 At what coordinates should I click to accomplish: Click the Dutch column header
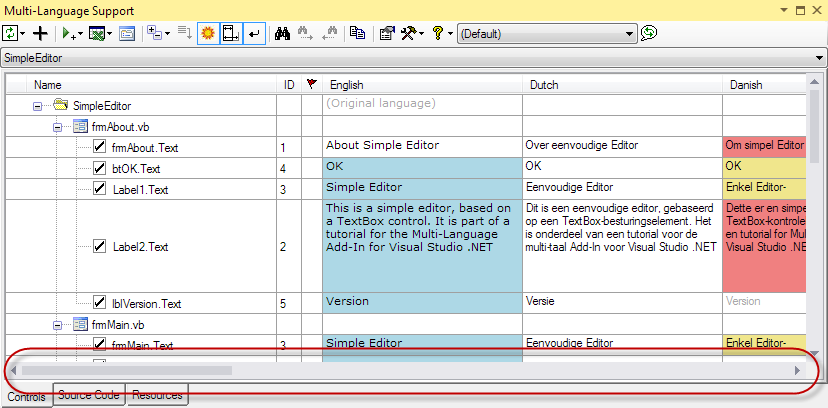tap(620, 85)
